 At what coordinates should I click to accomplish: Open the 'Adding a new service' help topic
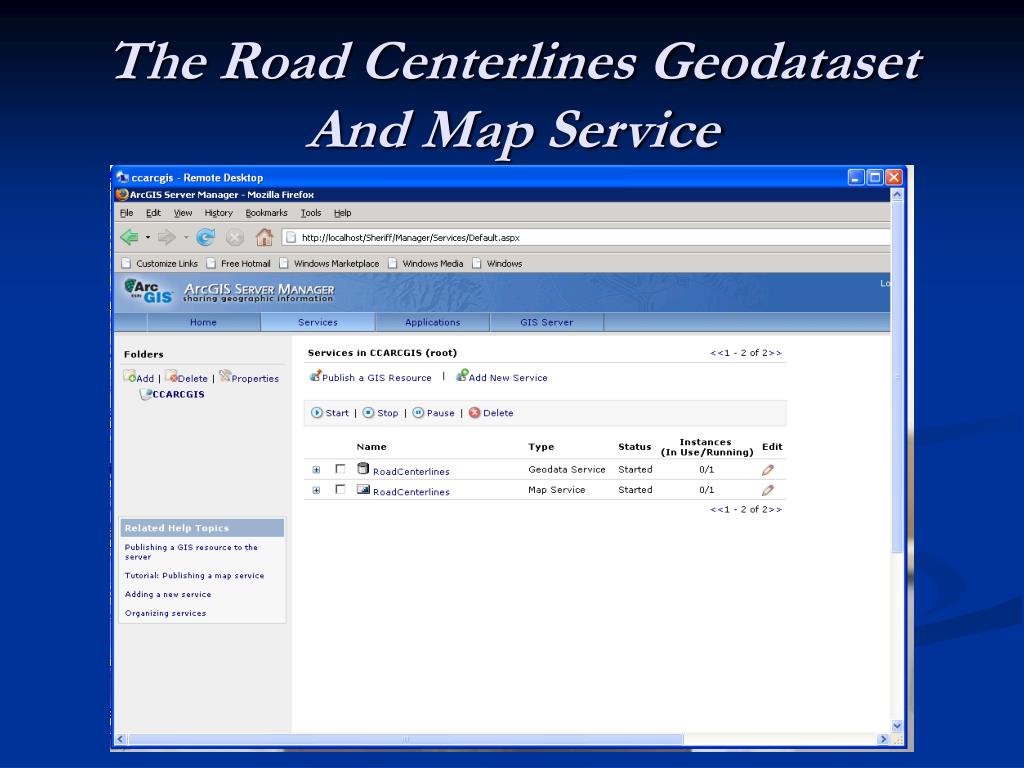[x=168, y=594]
